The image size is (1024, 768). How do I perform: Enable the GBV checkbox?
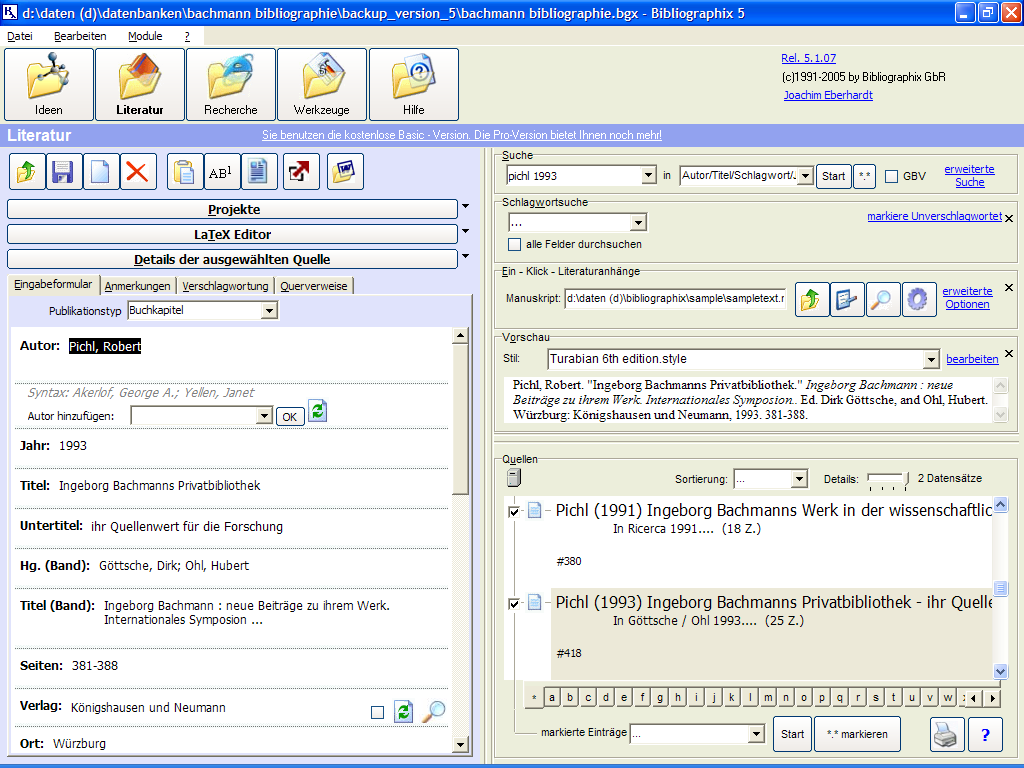click(x=892, y=177)
